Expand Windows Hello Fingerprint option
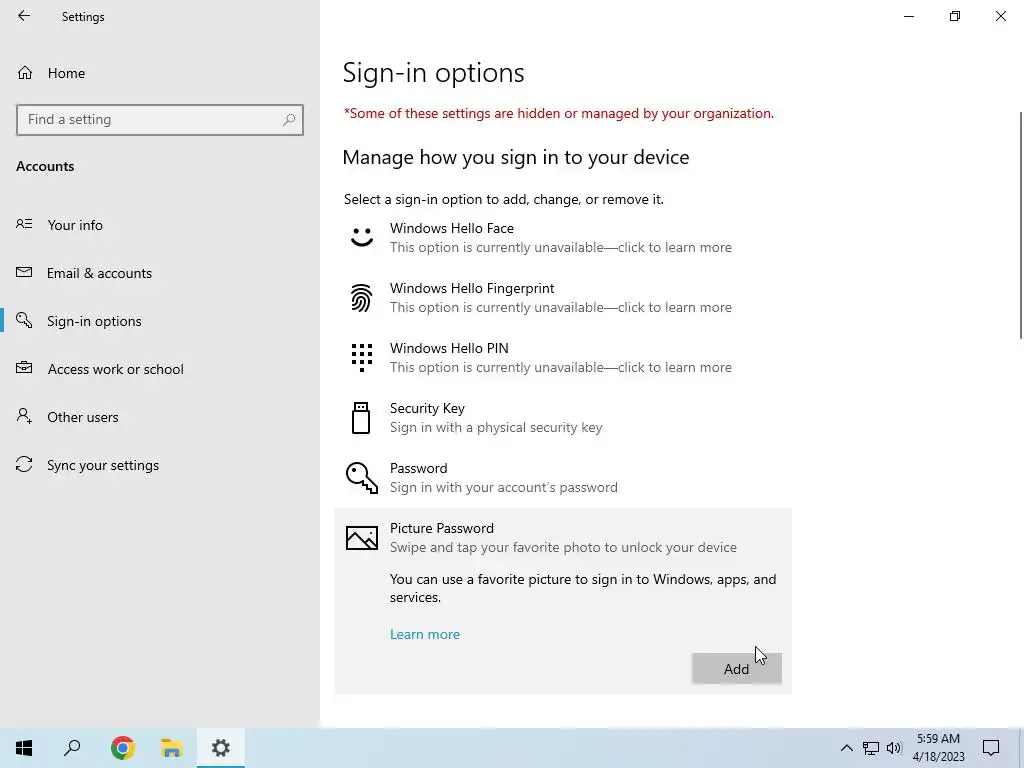Image resolution: width=1024 pixels, height=768 pixels. pos(563,298)
